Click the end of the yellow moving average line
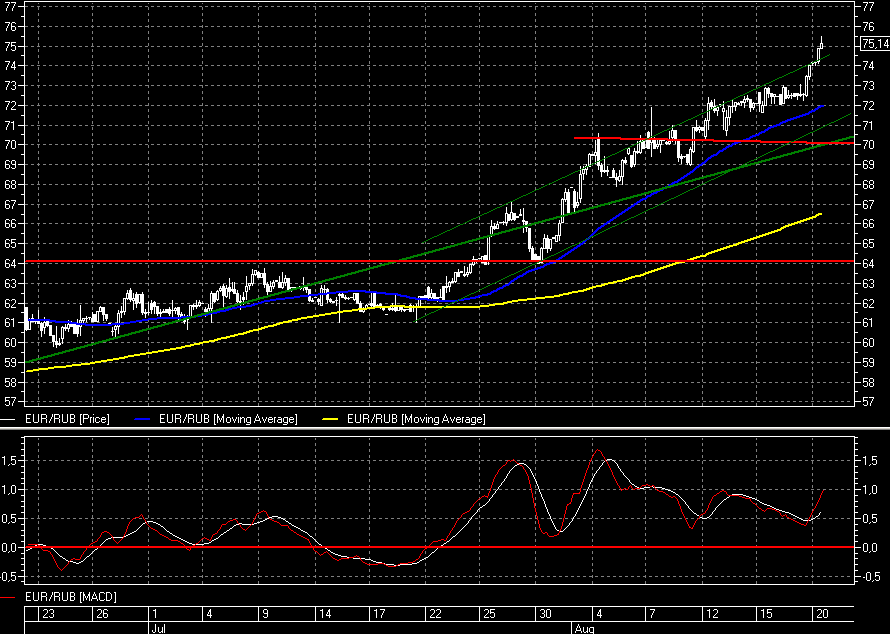This screenshot has width=890, height=634. [820, 214]
